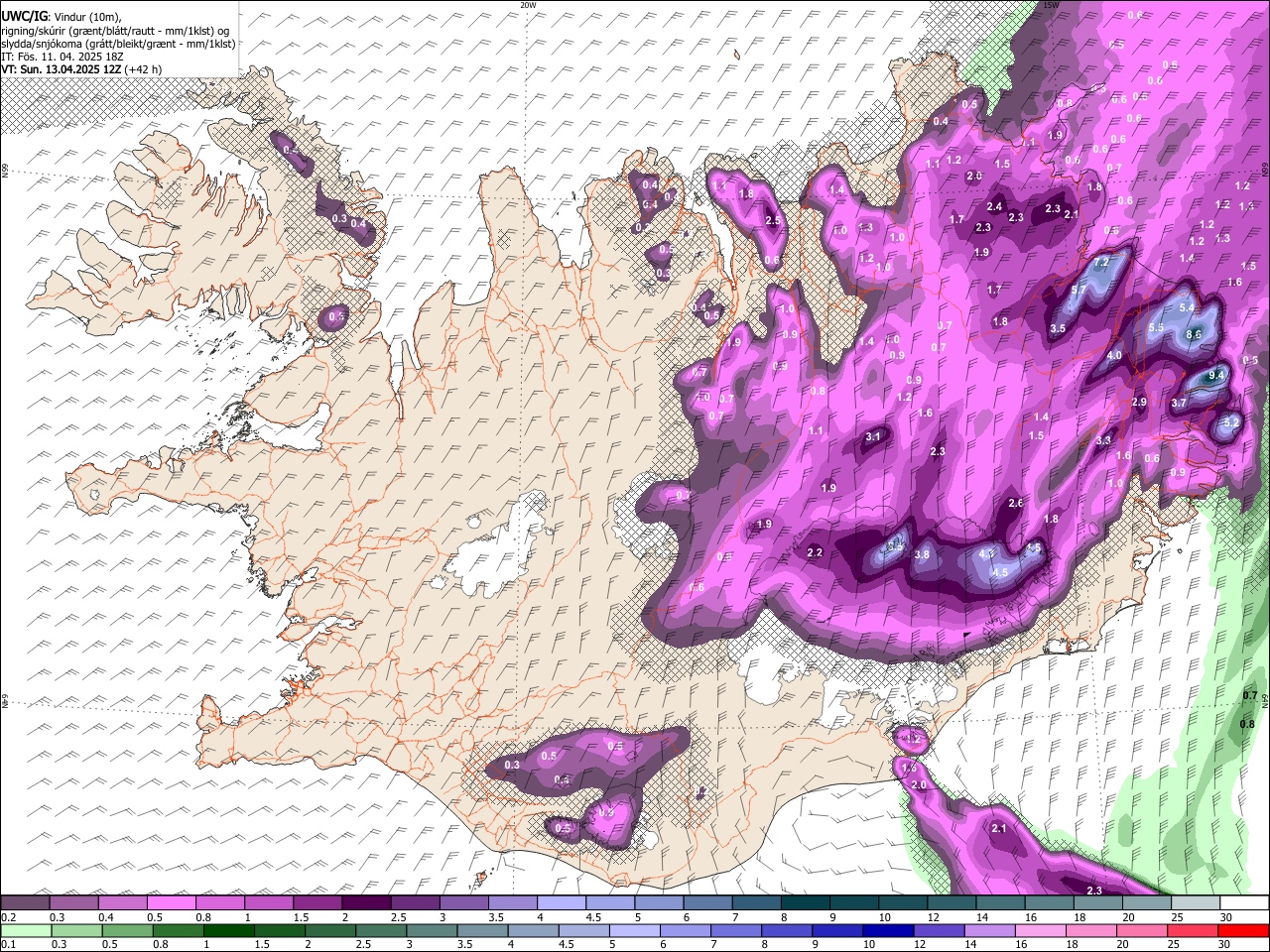
Task: Select the 3.1 value on the map
Action: pyautogui.click(x=873, y=436)
